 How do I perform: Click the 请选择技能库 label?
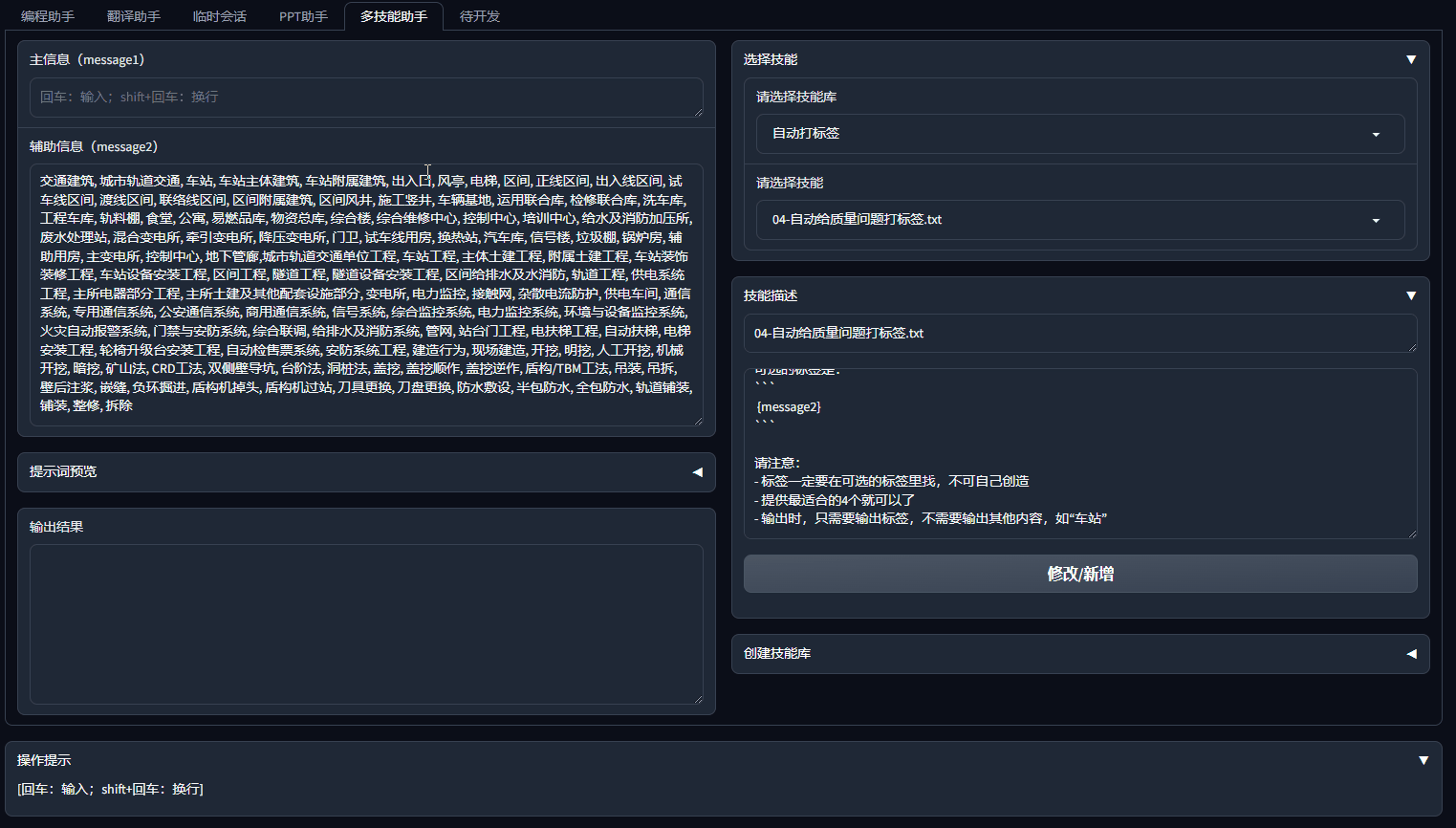[796, 97]
